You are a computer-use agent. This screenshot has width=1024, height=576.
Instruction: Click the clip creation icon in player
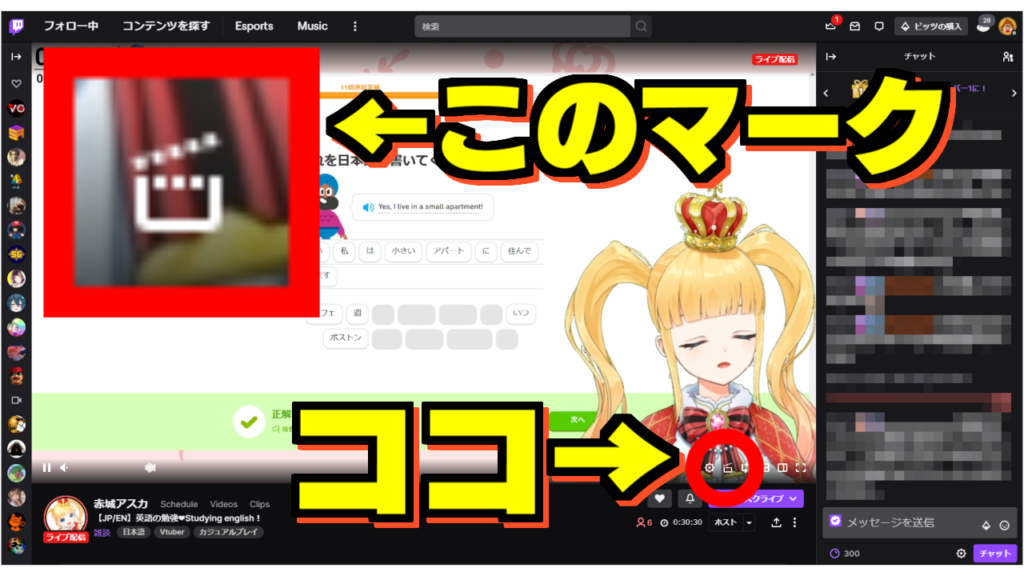tap(728, 467)
